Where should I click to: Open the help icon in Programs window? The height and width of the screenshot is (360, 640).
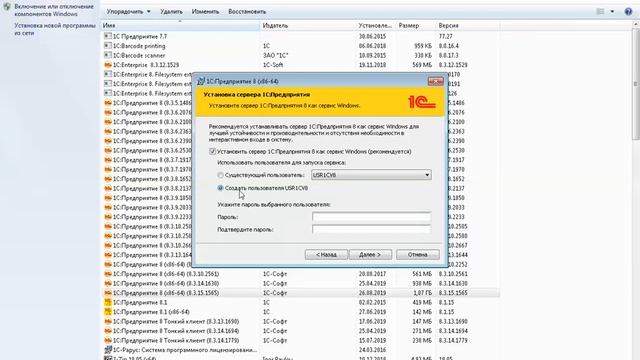point(628,11)
